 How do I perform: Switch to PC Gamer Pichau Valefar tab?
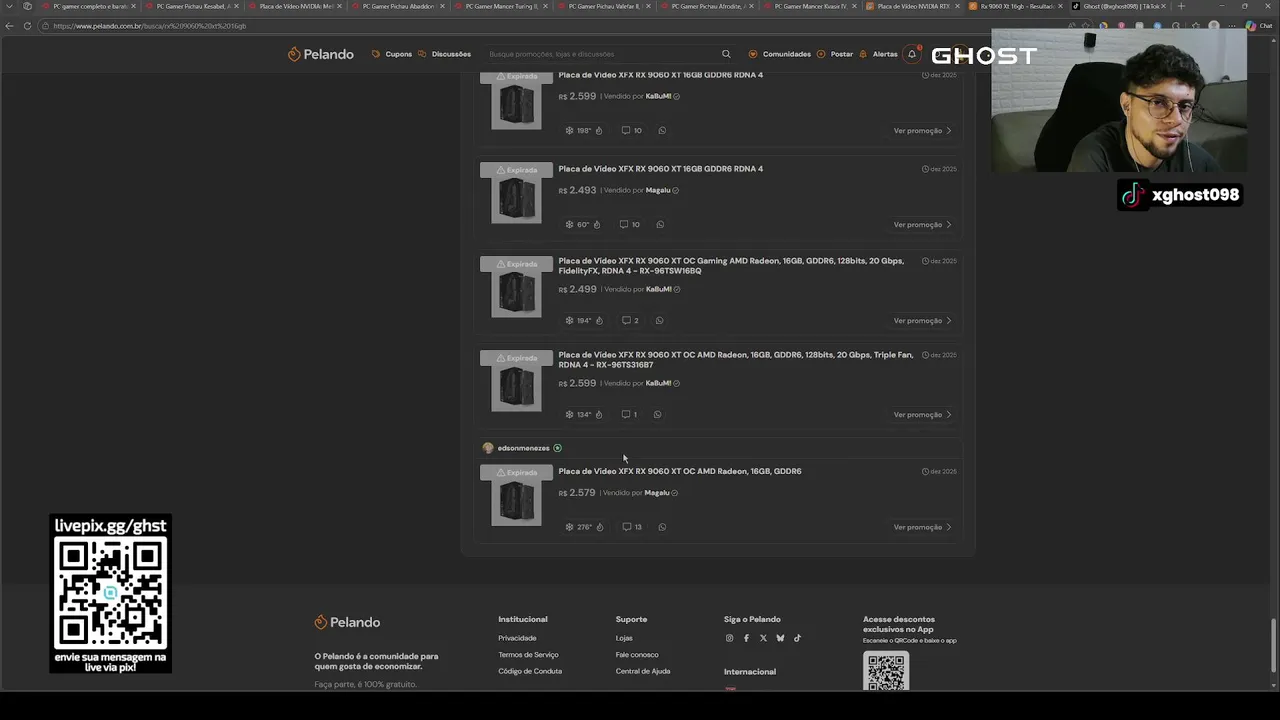point(604,6)
